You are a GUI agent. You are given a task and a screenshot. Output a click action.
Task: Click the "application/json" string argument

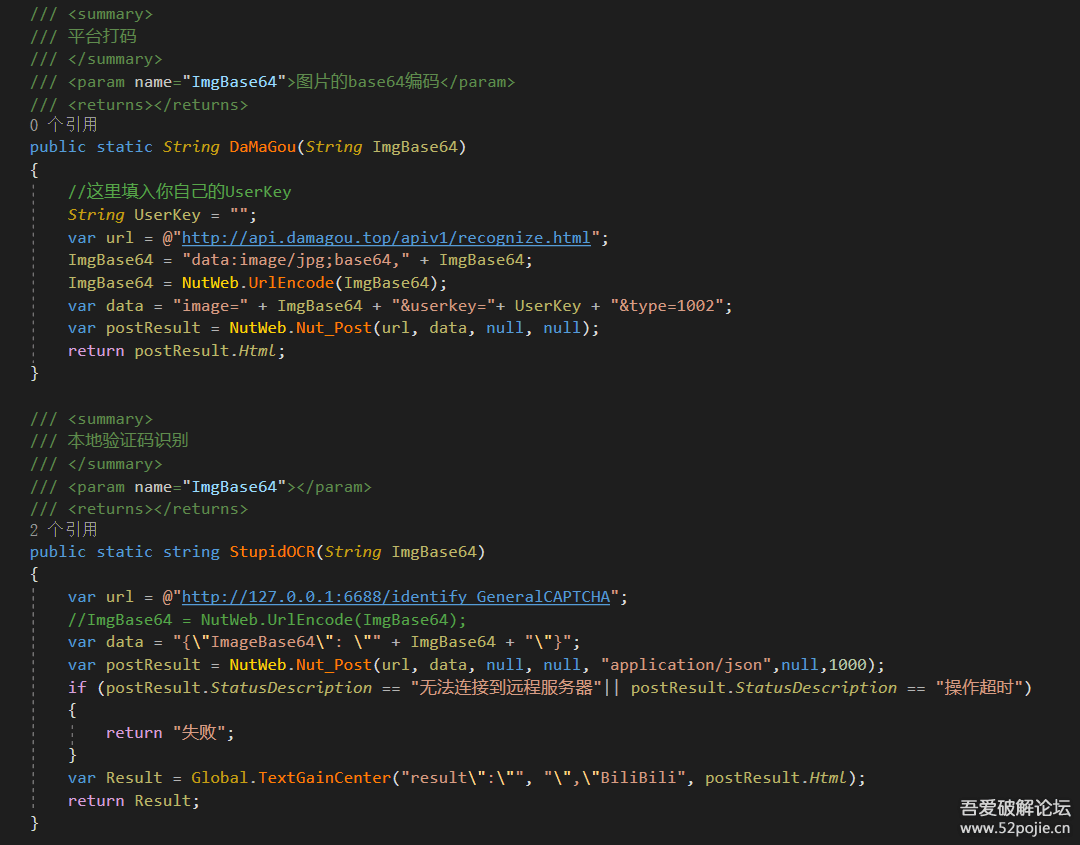click(x=686, y=665)
